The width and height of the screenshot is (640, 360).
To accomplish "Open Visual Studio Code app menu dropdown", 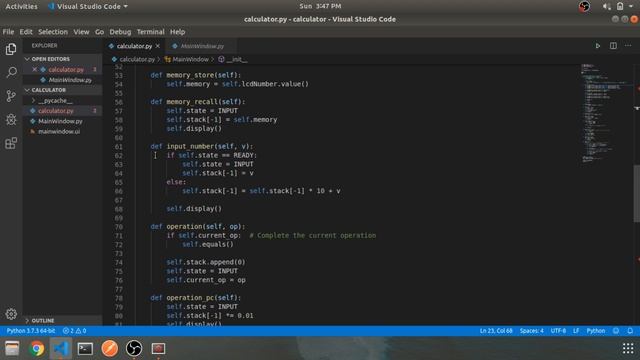I will tap(88, 7).
